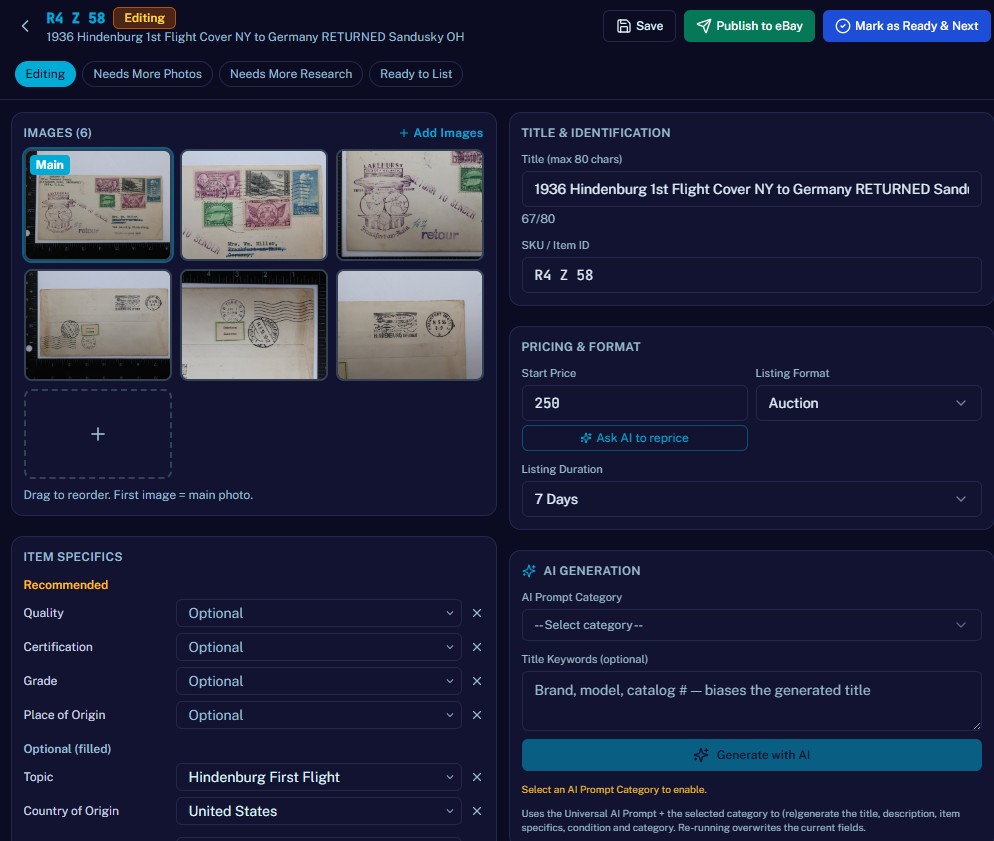
Task: Select the stamps close-up thumbnail
Action: click(x=254, y=205)
